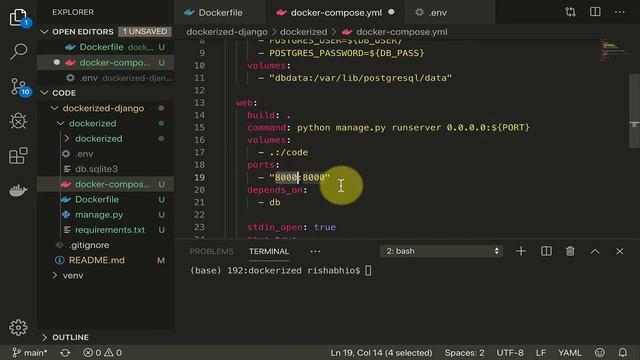Open the terminal selector '2: bash' dropdown
The width and height of the screenshot is (640, 360).
(x=441, y=251)
